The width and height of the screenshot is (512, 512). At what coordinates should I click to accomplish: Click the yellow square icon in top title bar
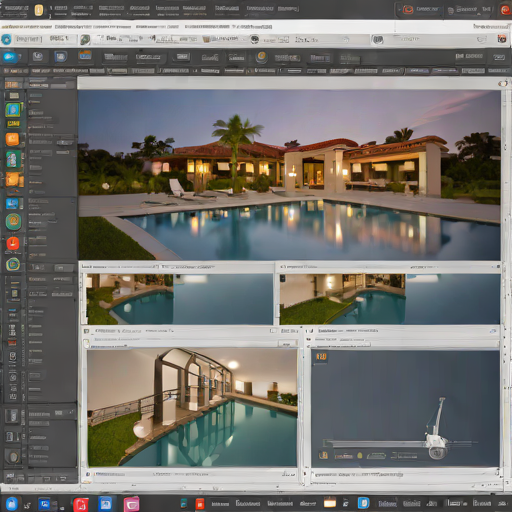39,10
